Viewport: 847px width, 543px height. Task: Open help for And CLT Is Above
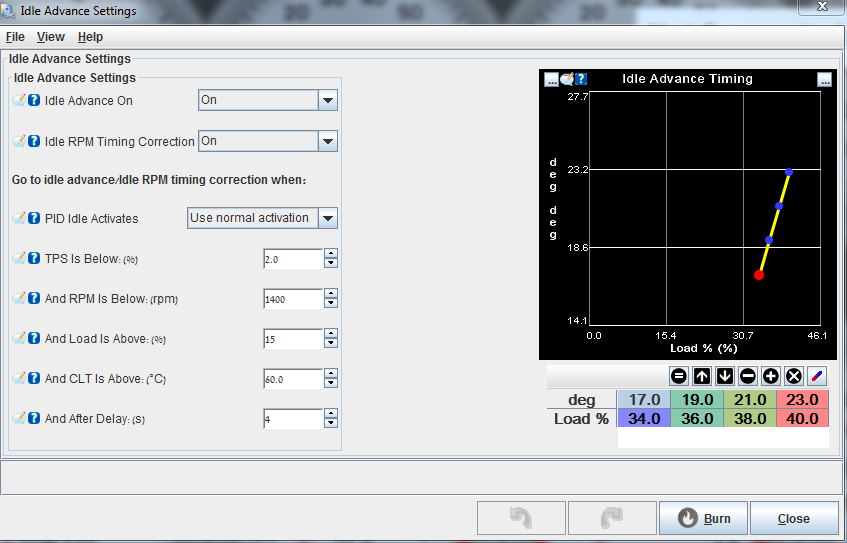33,378
